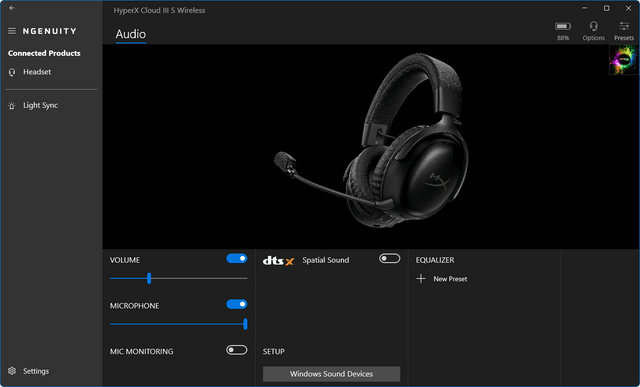Click the battery status icon
640x387 pixels.
[x=562, y=26]
